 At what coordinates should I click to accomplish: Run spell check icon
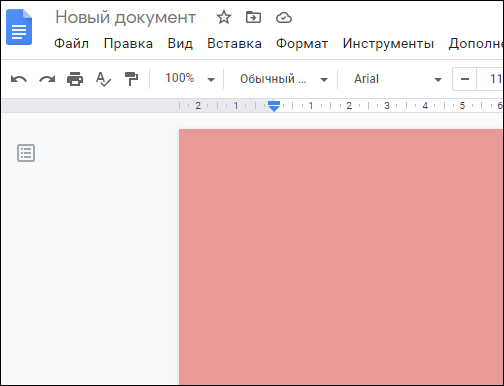pos(103,79)
